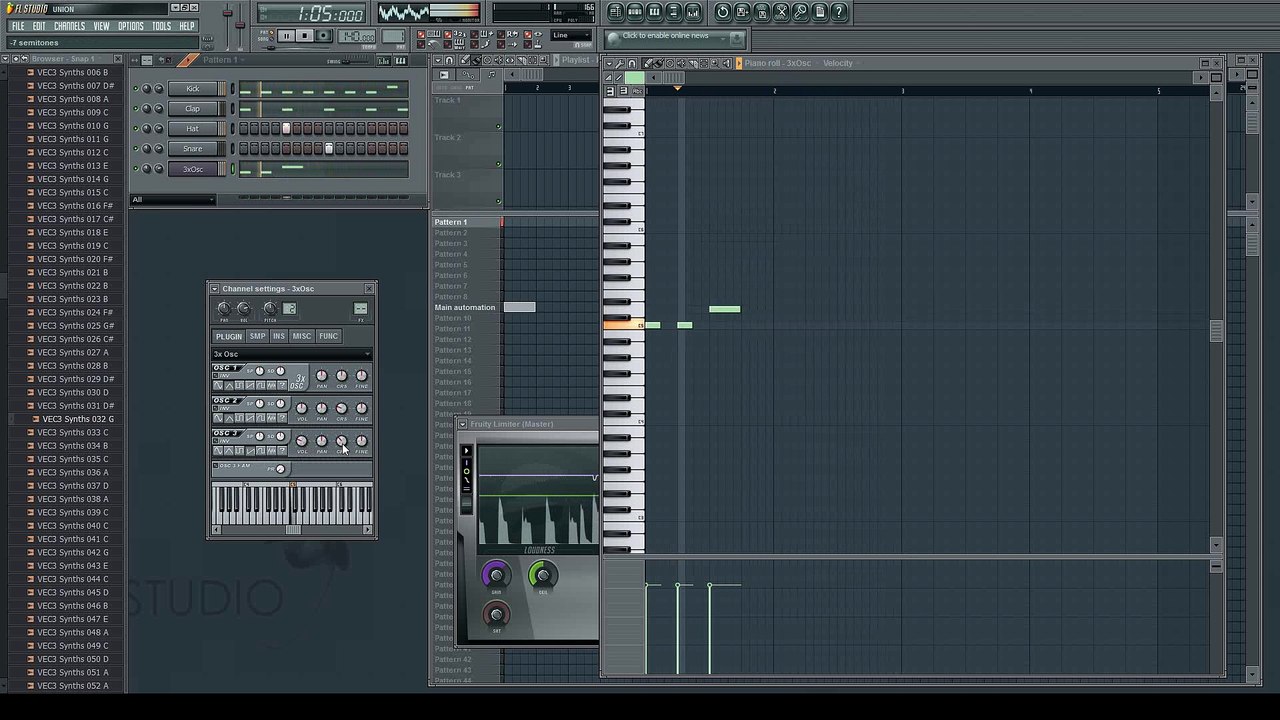Open project info document icon
Viewport: 1280px width, 720px height.
coord(820,12)
